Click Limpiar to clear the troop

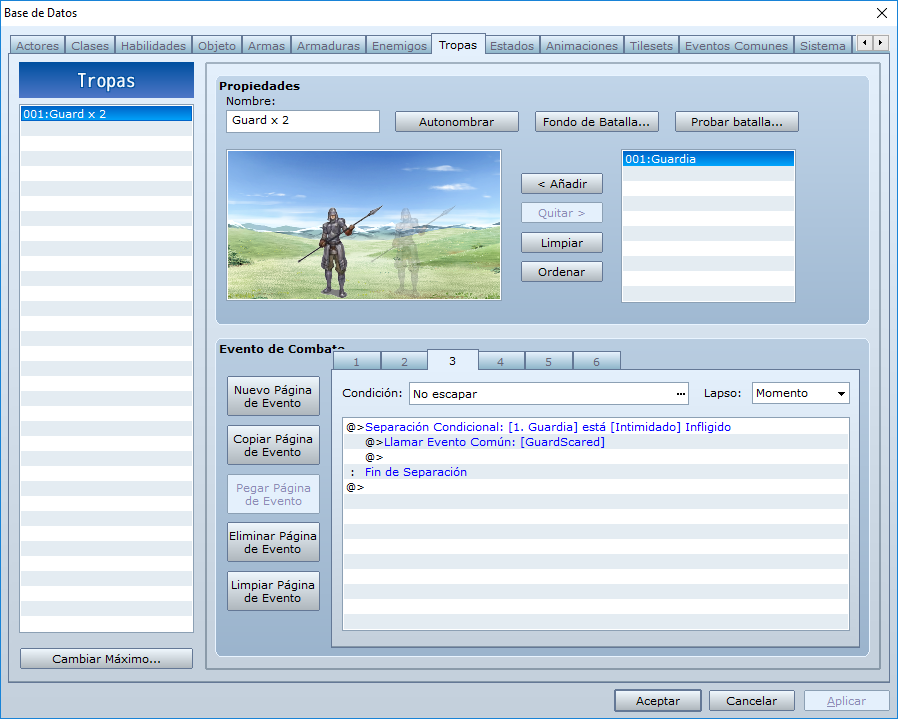[562, 243]
